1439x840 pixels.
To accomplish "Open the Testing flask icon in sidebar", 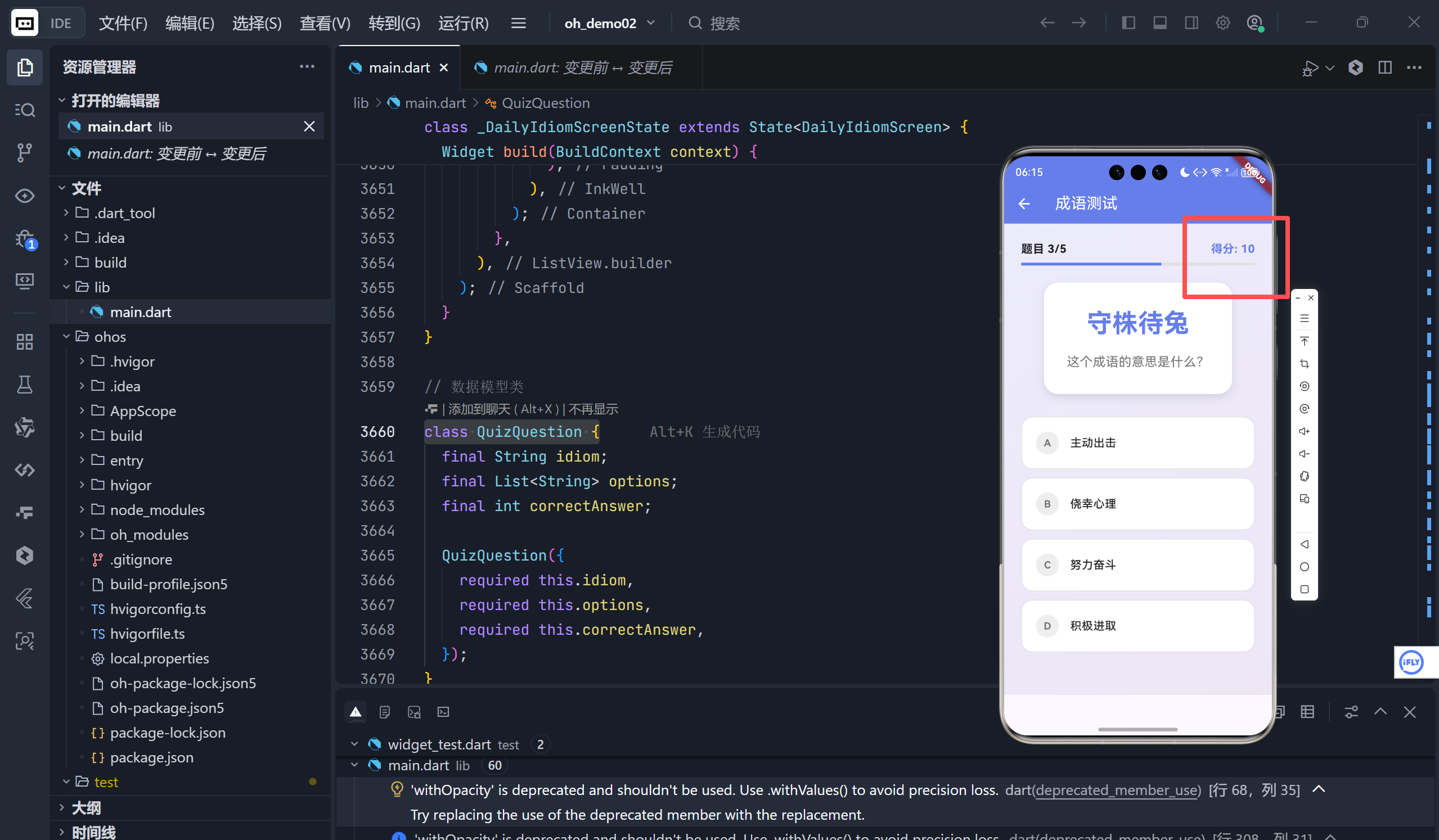I will point(24,385).
